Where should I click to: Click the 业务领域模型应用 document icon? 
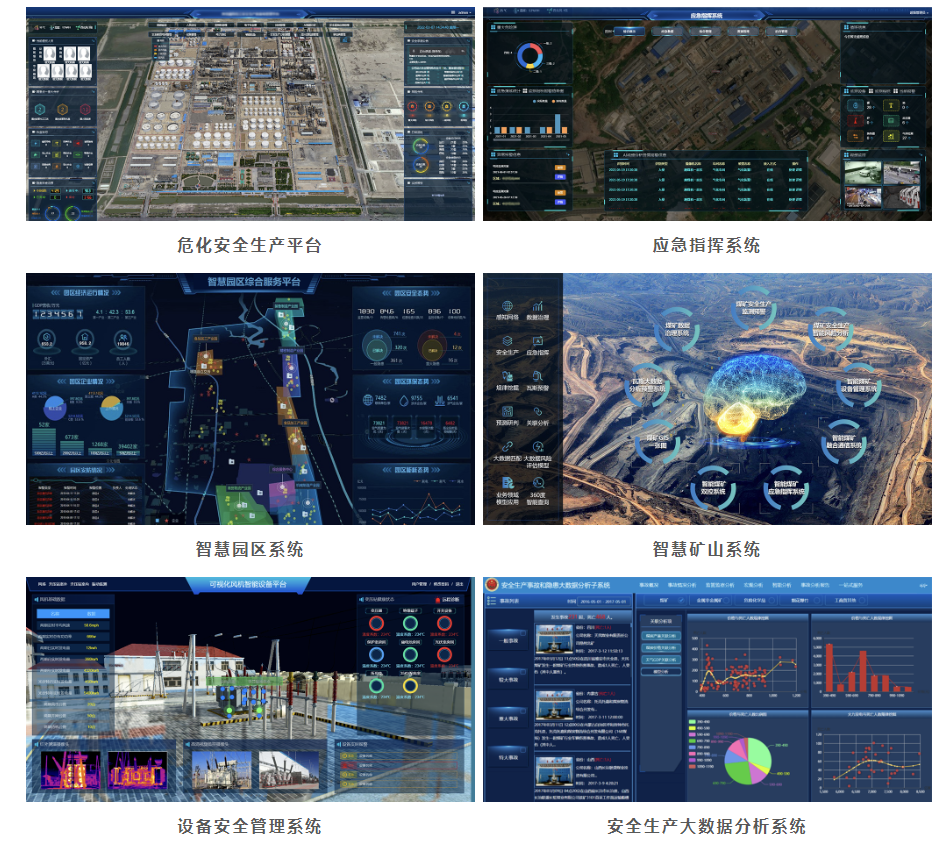(x=507, y=483)
